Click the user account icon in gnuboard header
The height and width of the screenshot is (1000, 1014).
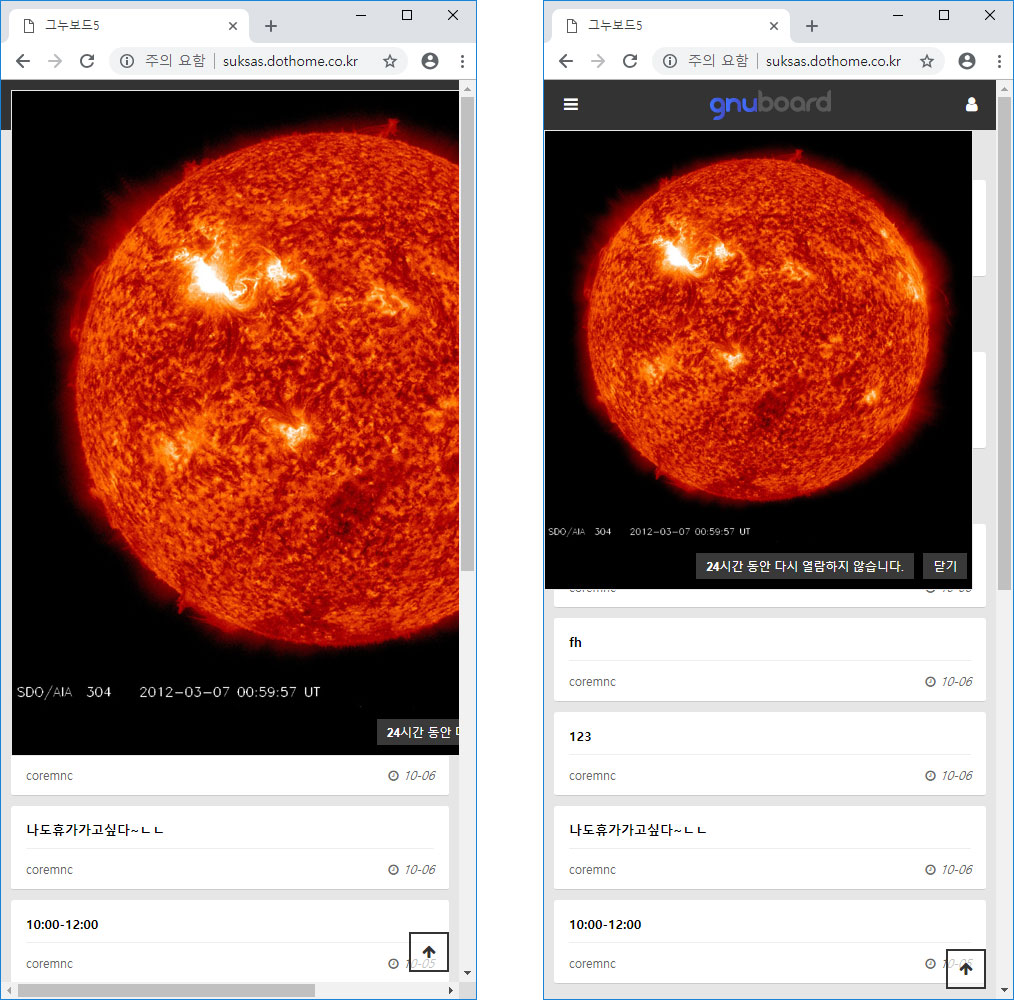971,104
